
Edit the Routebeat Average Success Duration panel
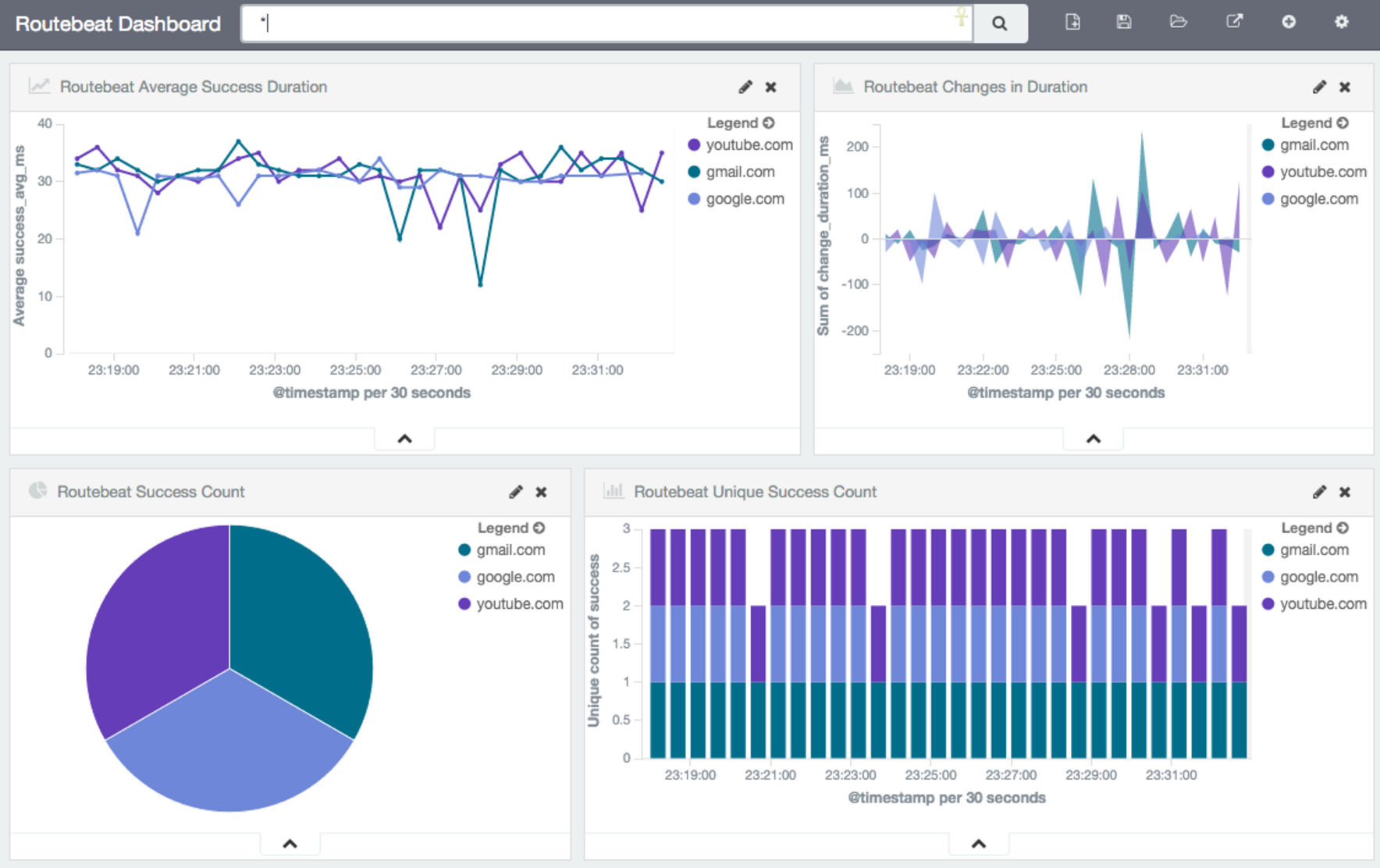[745, 87]
